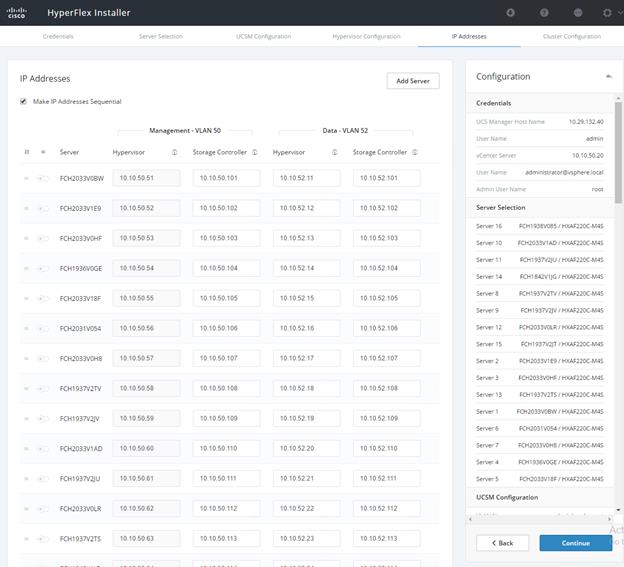
Task: Click data hypervisor field 10.10.52.20
Action: point(306,448)
